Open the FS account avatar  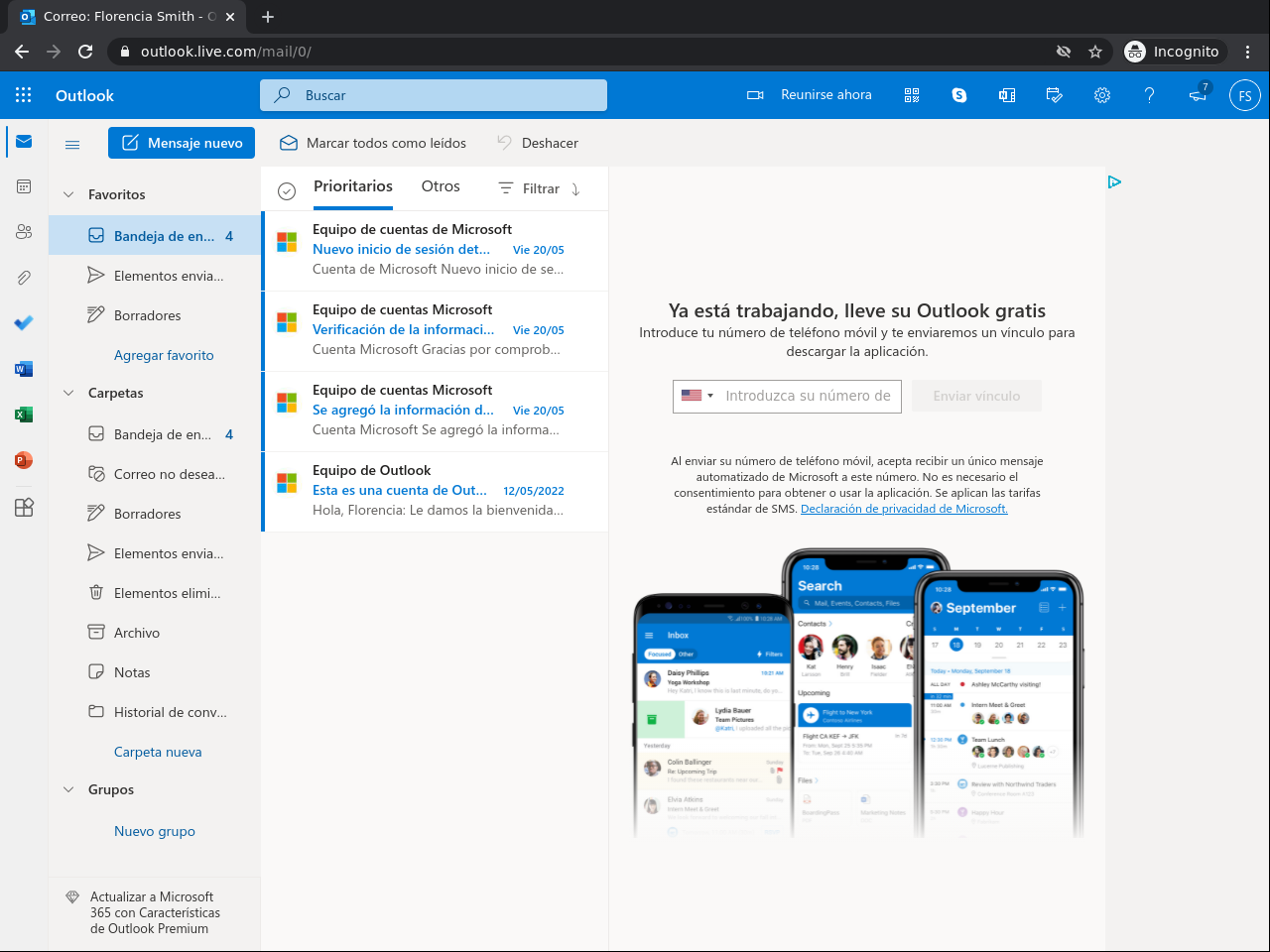(1245, 95)
